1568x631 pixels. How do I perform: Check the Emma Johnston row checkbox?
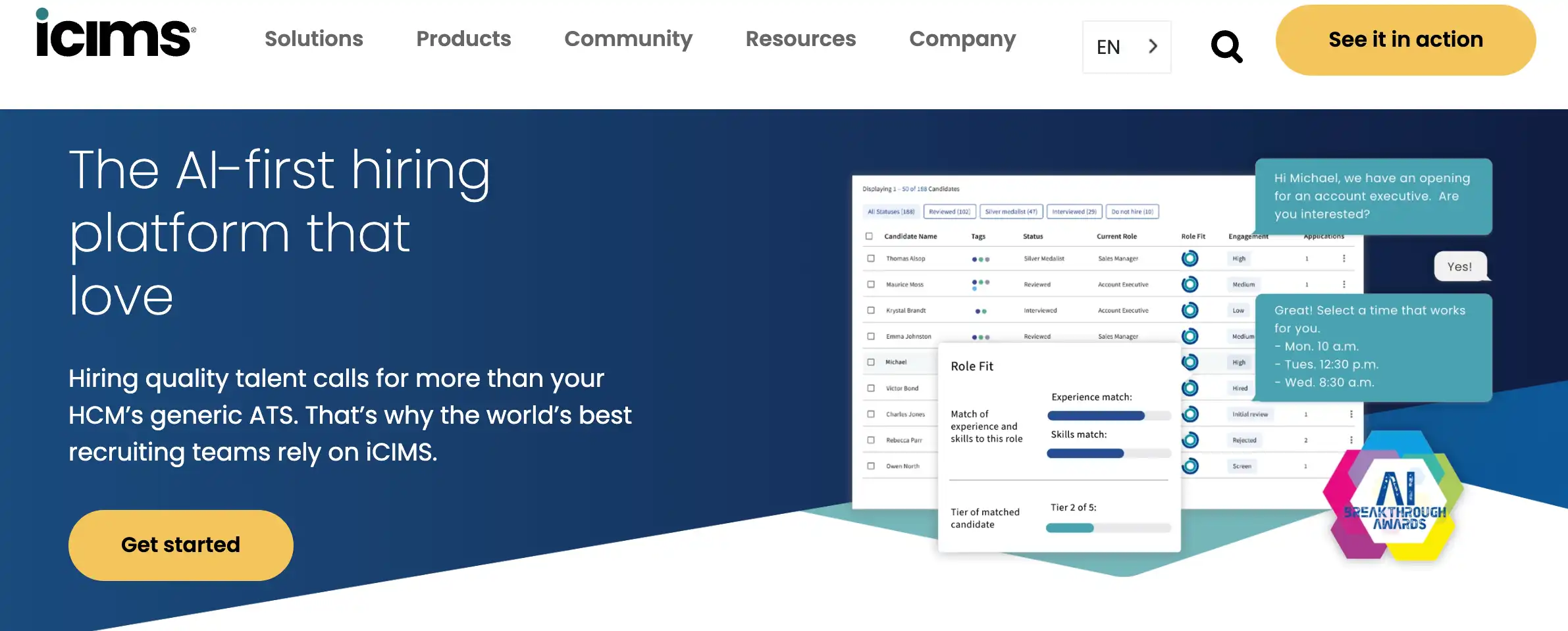point(871,336)
